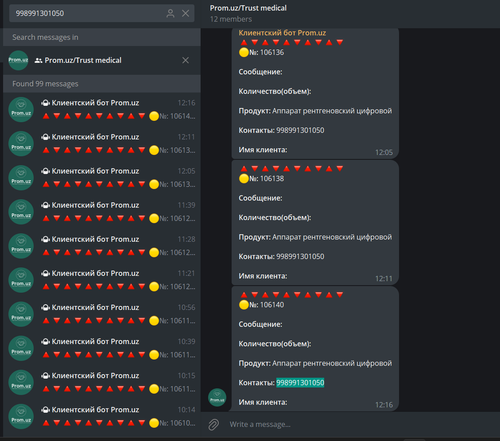Open the search result from 11:39
Screen dimensions: 500x441
tap(102, 212)
